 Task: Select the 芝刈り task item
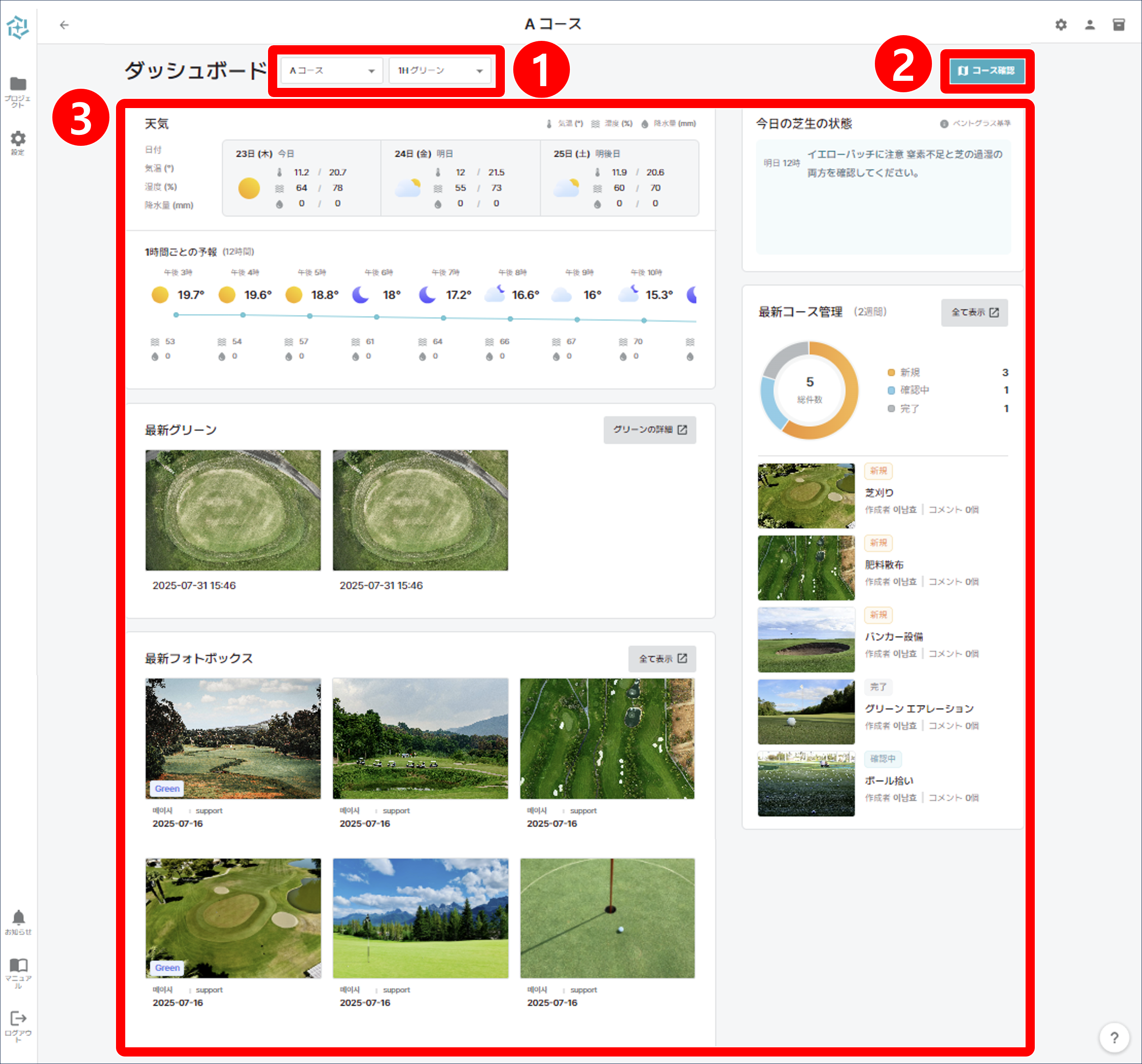coord(879,492)
